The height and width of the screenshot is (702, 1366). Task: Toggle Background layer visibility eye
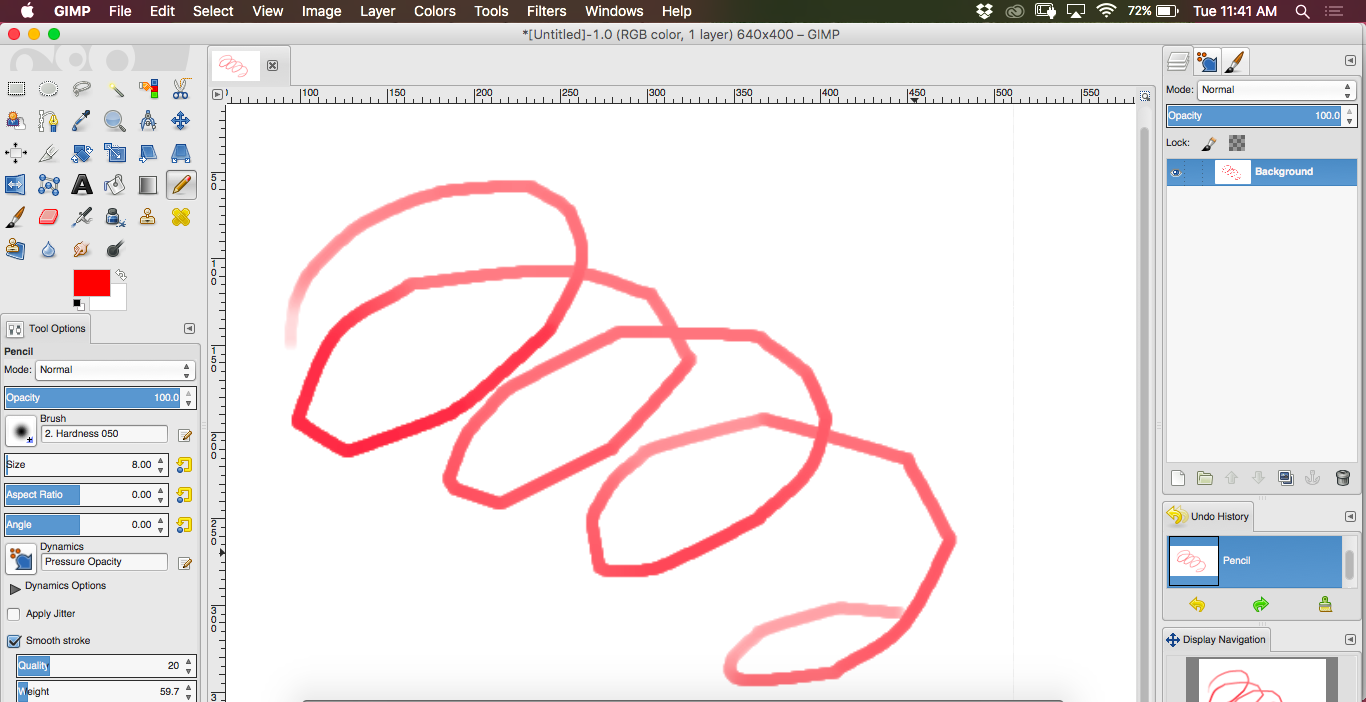[1176, 172]
